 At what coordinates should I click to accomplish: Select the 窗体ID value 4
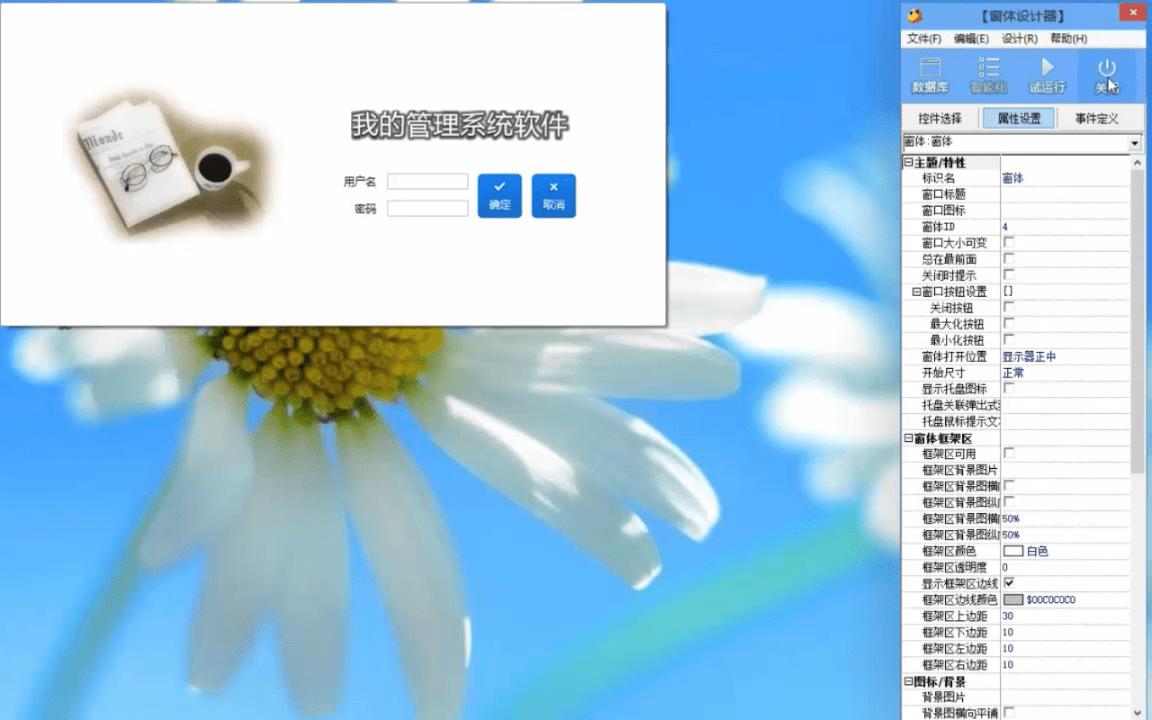coord(1005,227)
